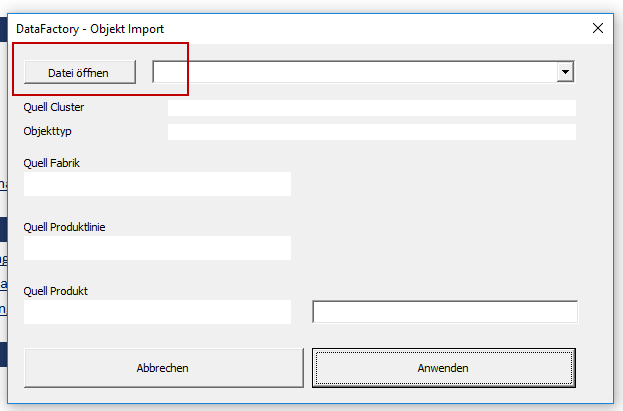This screenshot has height=411, width=623.
Task: Select the Quell Produktlinie input box
Action: (157, 248)
